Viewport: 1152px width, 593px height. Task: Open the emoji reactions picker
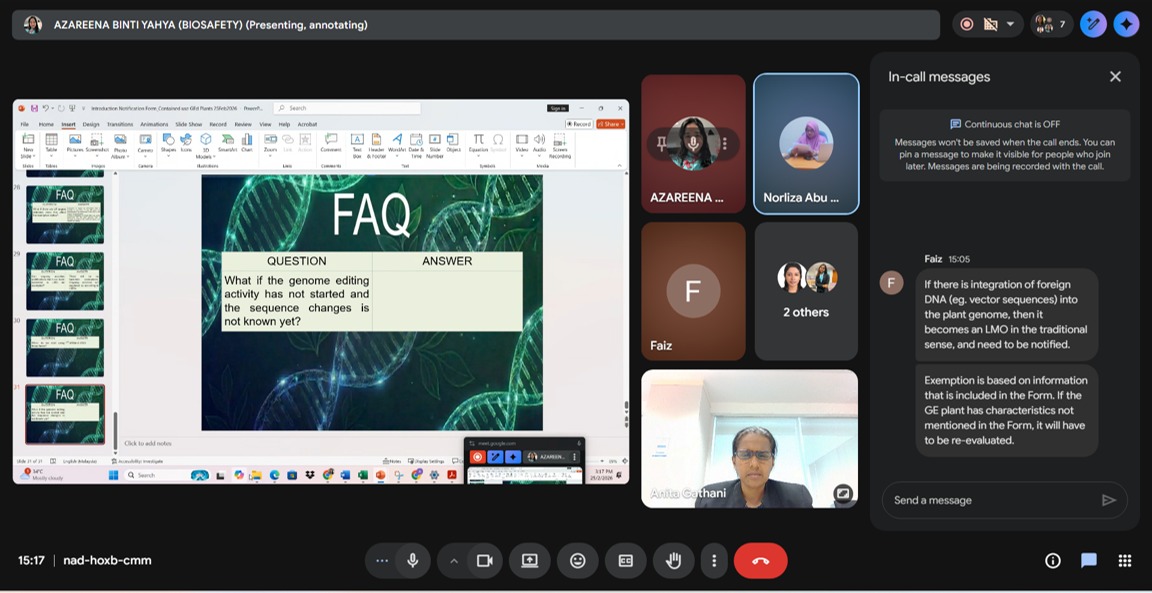tap(578, 561)
